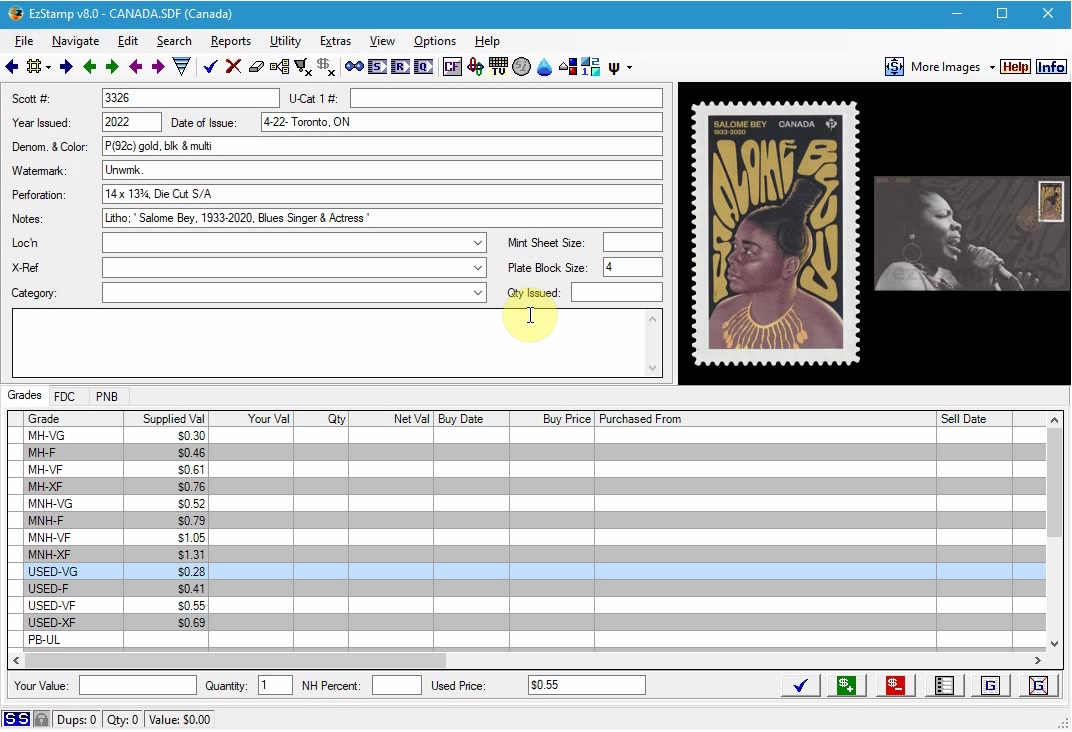Open the dropdown arrow next to psi icon
The image size is (1072, 732).
(x=629, y=68)
